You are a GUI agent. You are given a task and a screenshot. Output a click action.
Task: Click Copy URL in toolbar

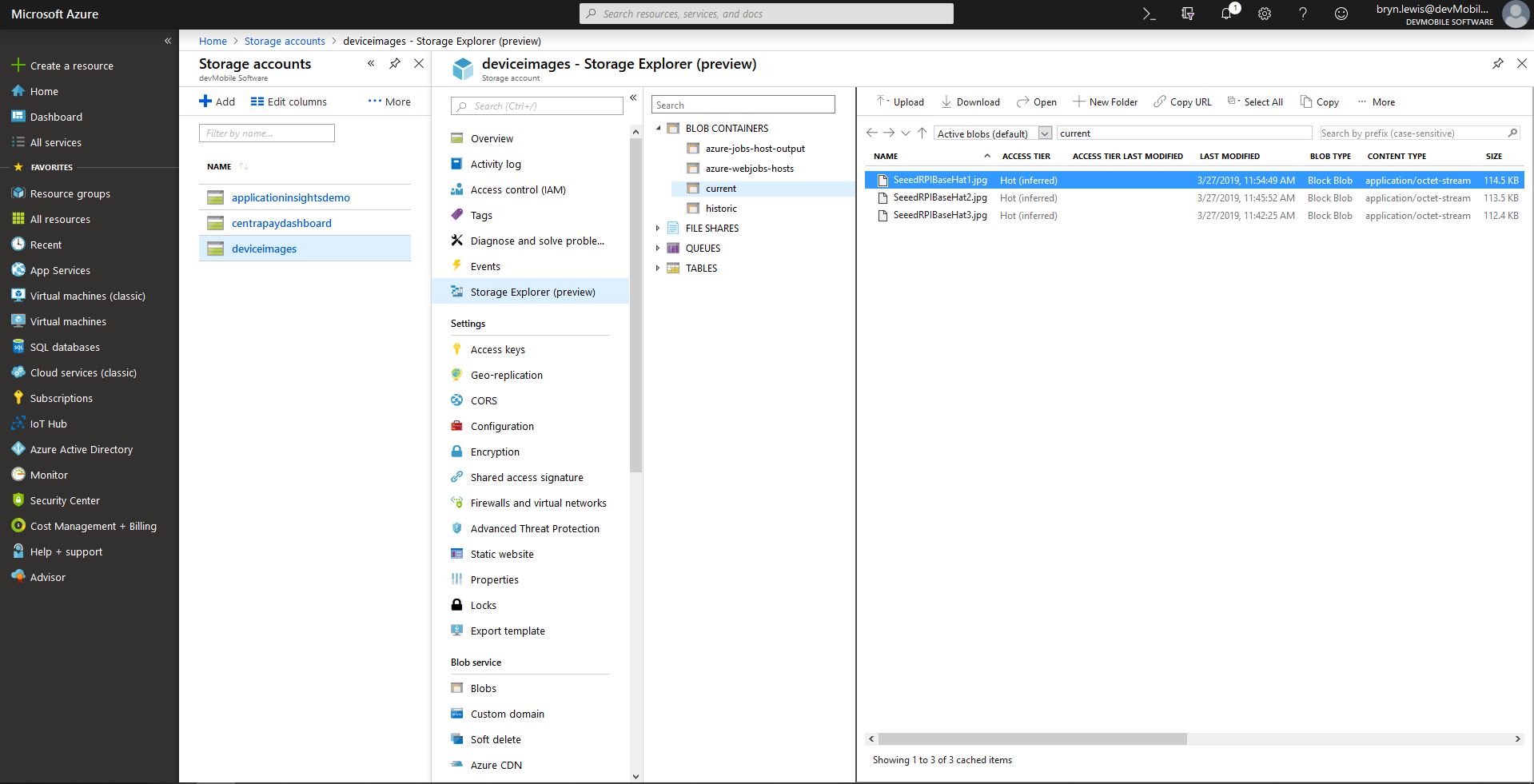pos(1182,102)
